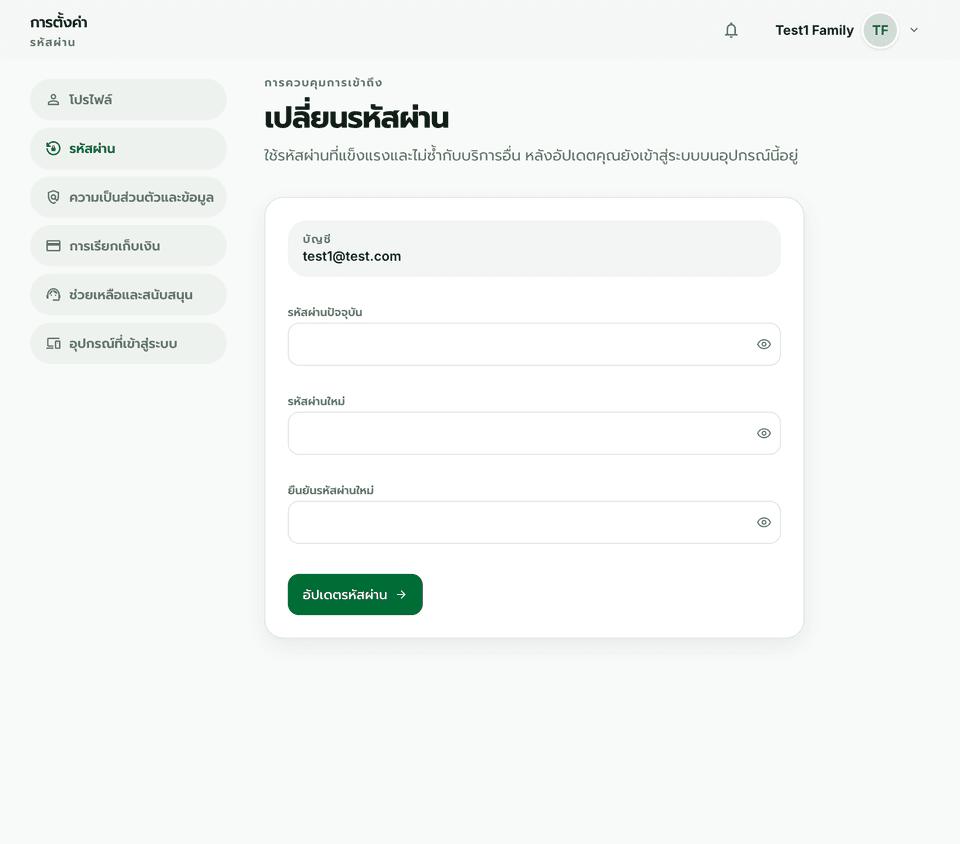The width and height of the screenshot is (960, 844).
Task: Select the รหัสผ่าน sidebar item
Action: [128, 148]
